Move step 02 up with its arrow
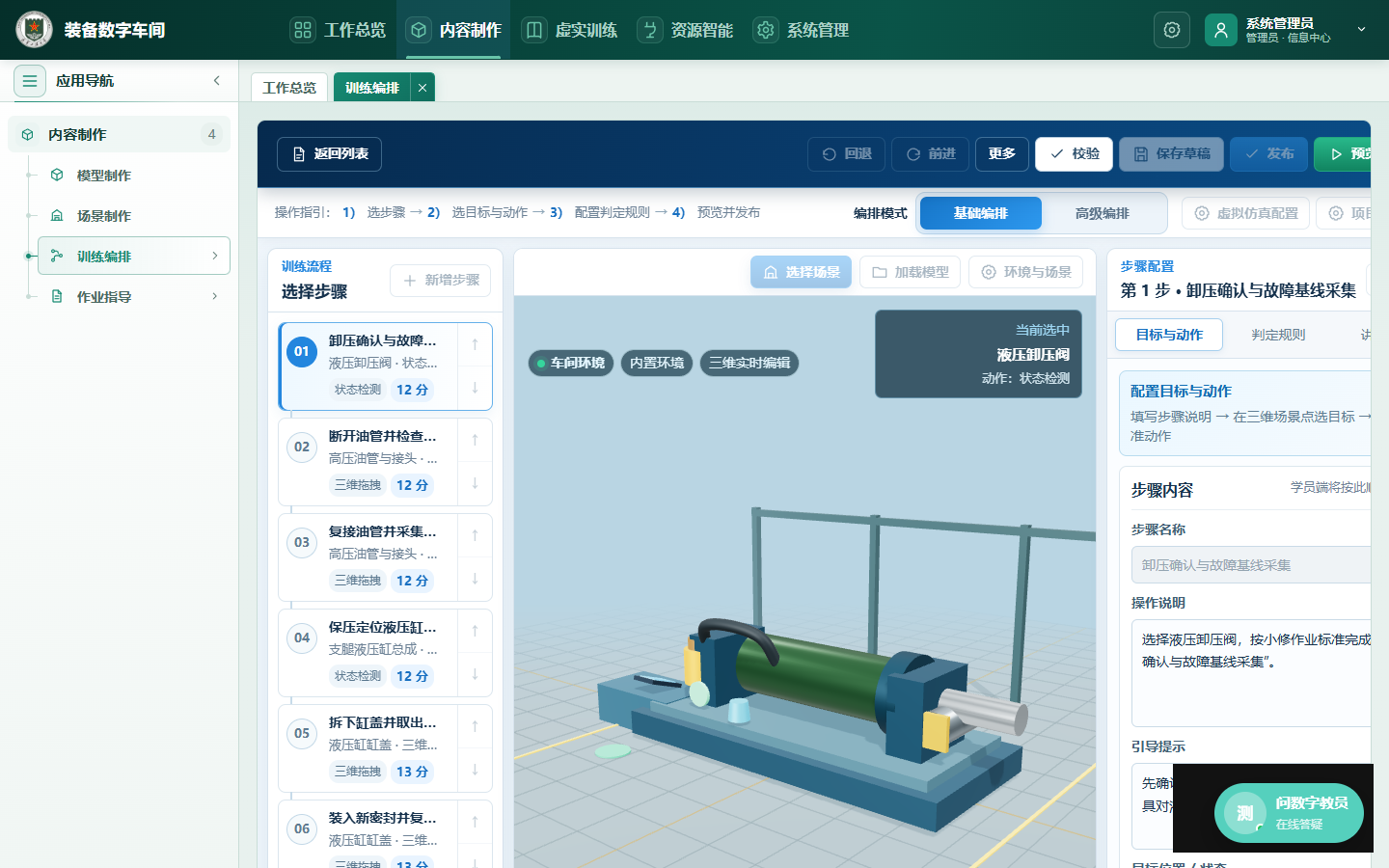1389x868 pixels. click(x=475, y=440)
